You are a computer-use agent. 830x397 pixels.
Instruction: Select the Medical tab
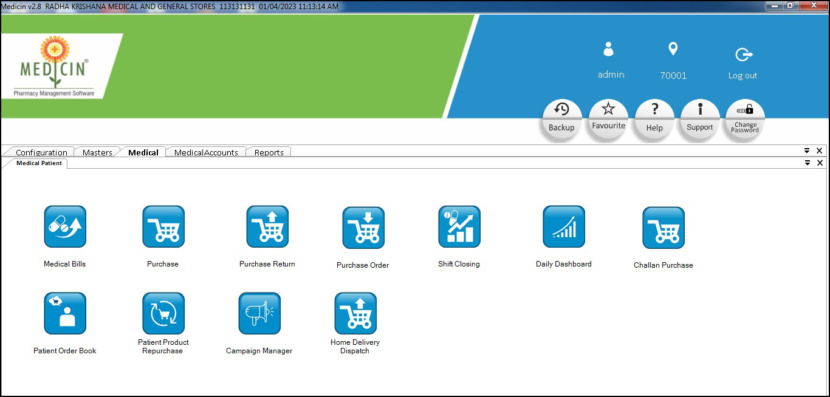tap(143, 152)
